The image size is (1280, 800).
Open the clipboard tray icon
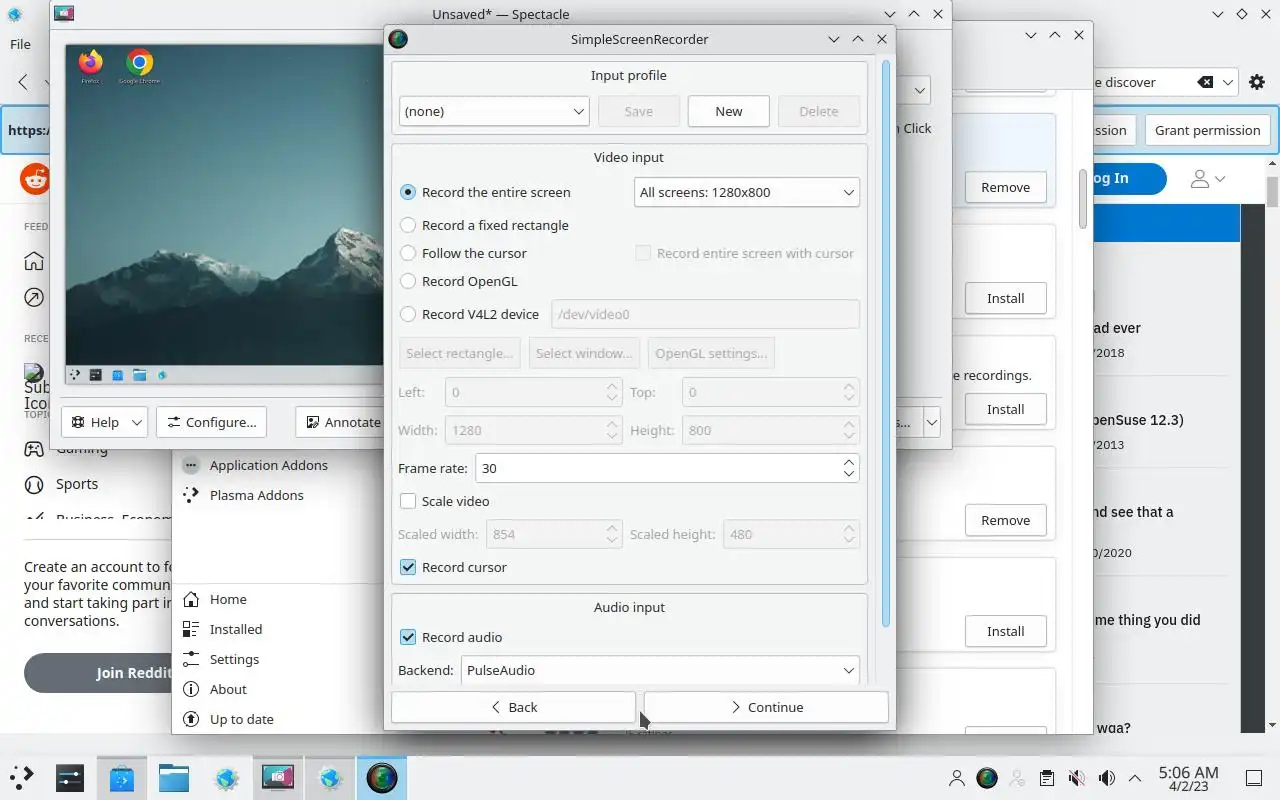click(x=1046, y=778)
